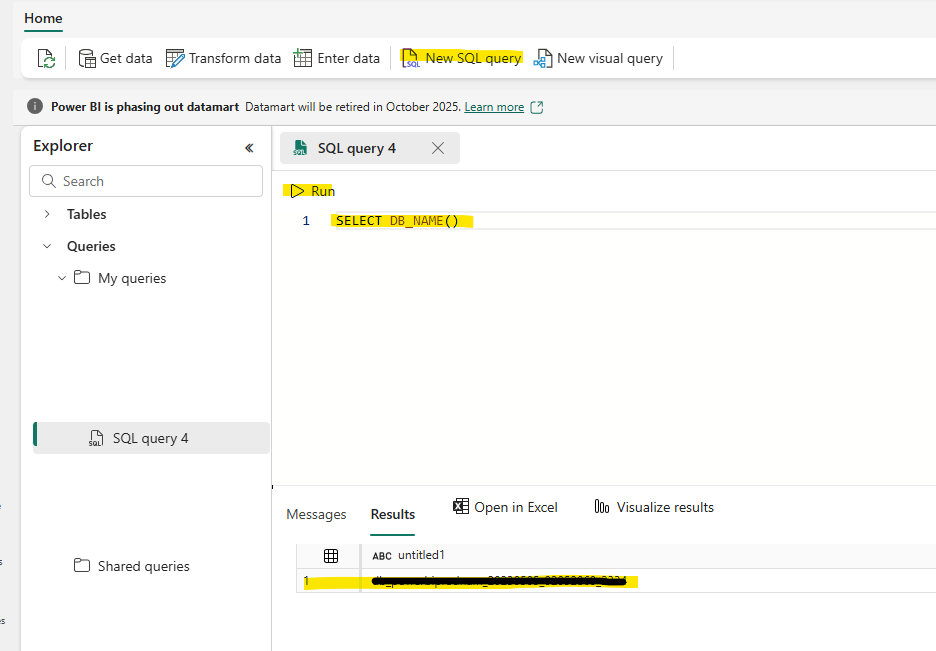Open results in Excel

tap(505, 507)
